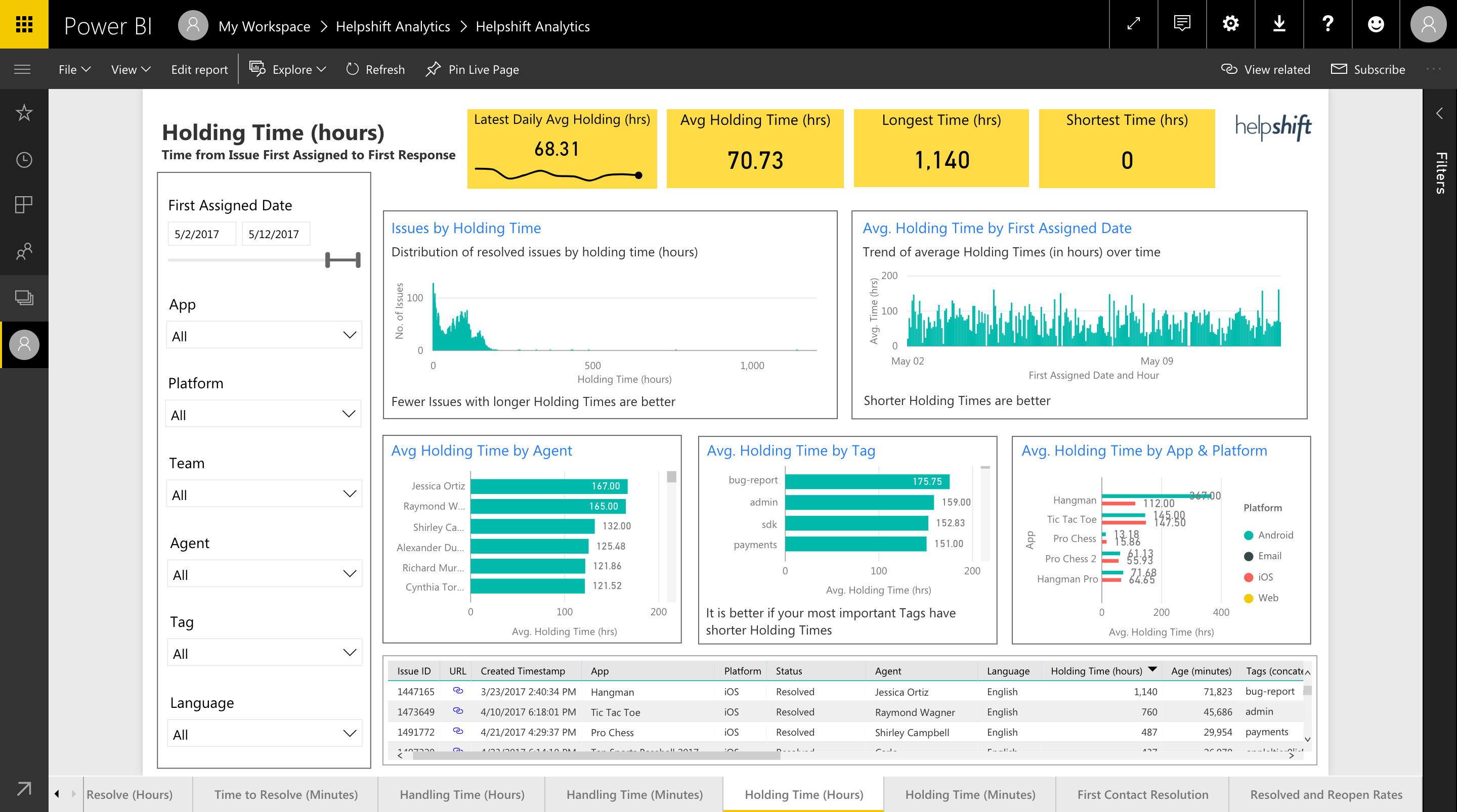
Task: Click the more options ellipsis in toolbar
Action: (1434, 70)
